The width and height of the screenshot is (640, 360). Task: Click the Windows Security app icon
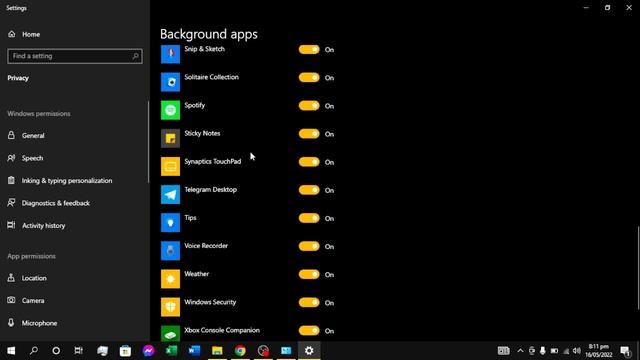[170, 307]
